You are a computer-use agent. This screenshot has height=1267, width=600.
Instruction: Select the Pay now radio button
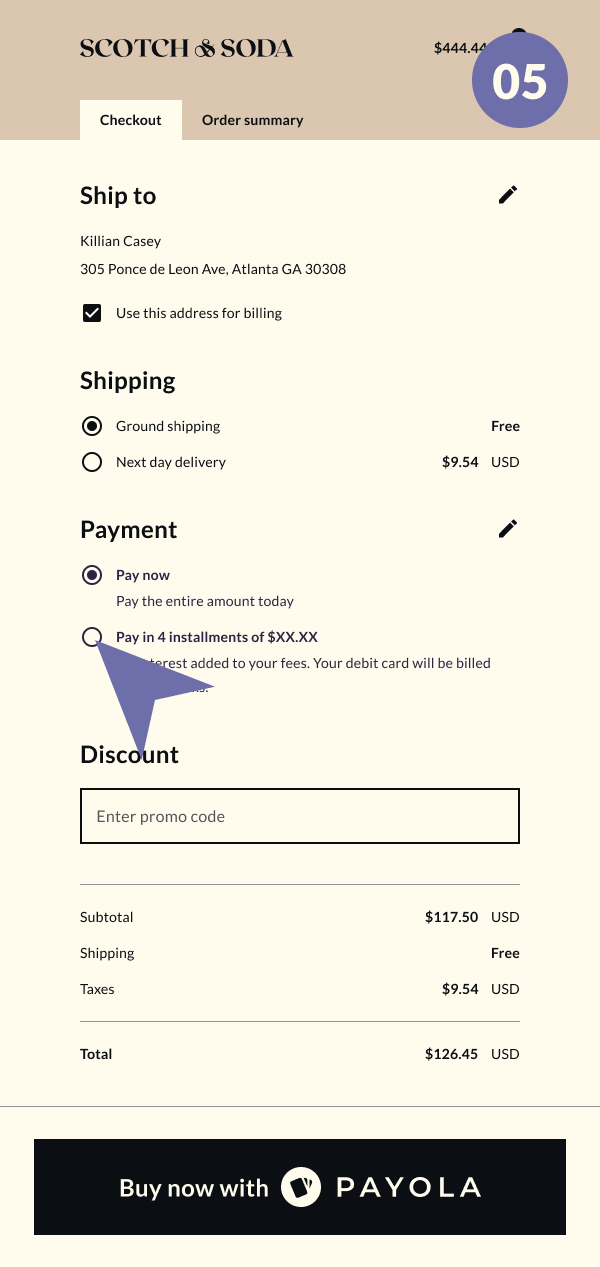[92, 575]
